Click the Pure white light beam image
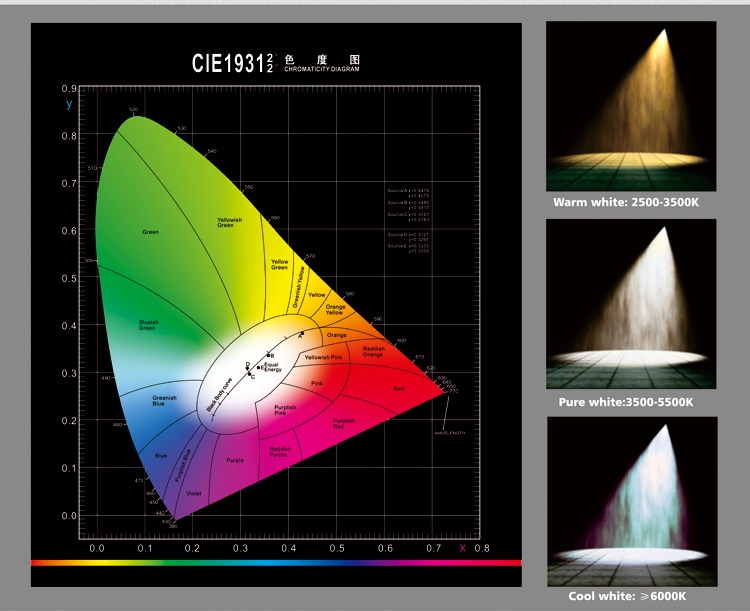The image size is (750, 611). [631, 304]
